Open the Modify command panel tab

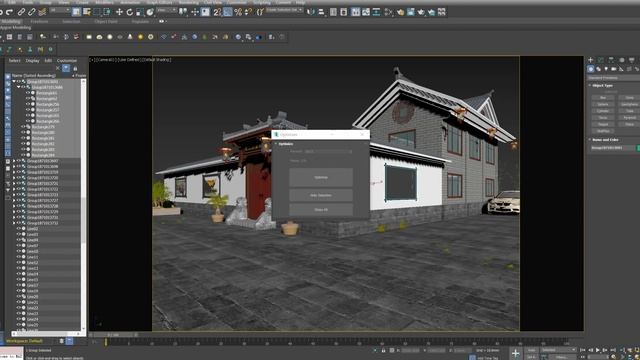coord(601,60)
